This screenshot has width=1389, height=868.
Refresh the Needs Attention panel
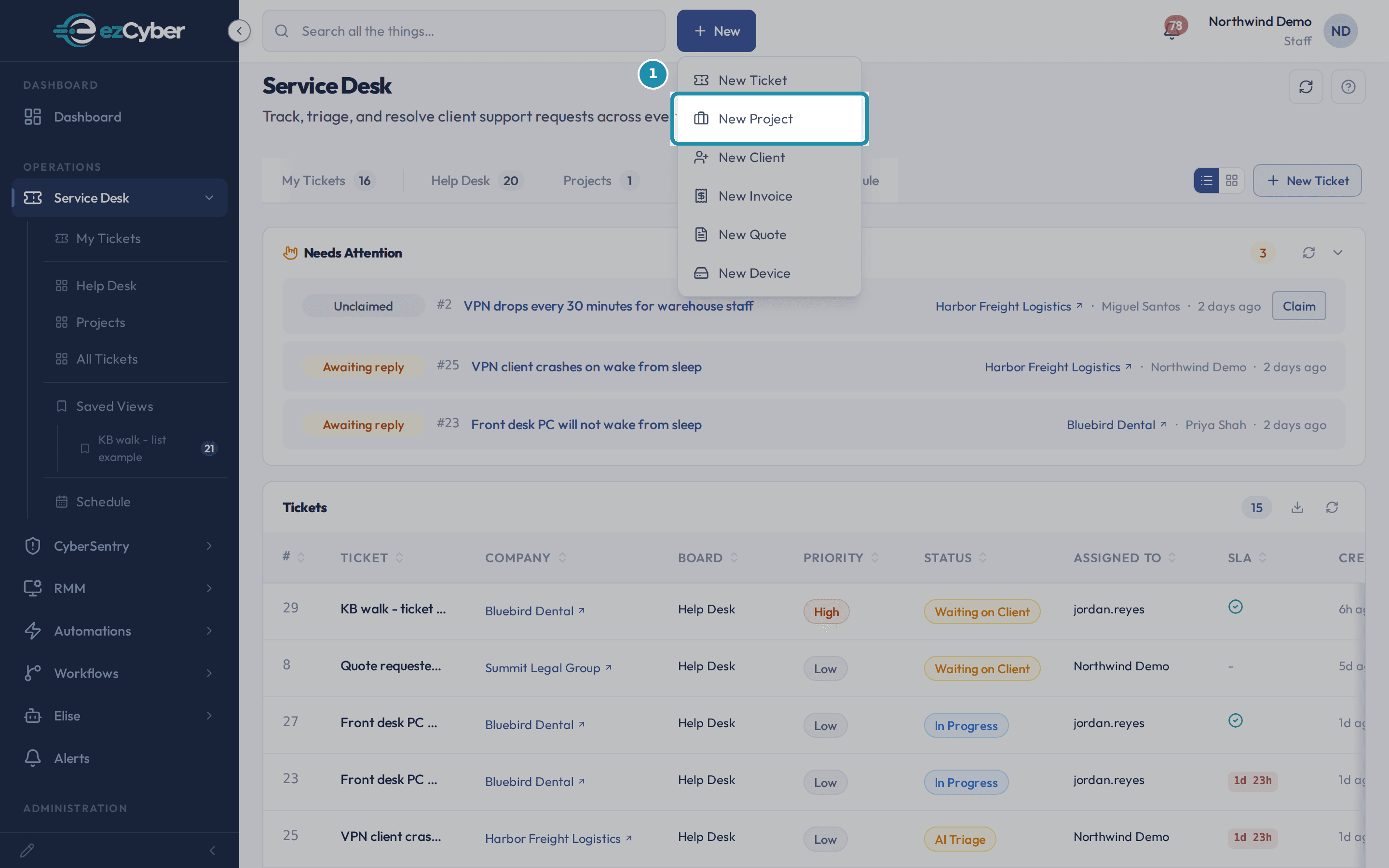click(1308, 253)
